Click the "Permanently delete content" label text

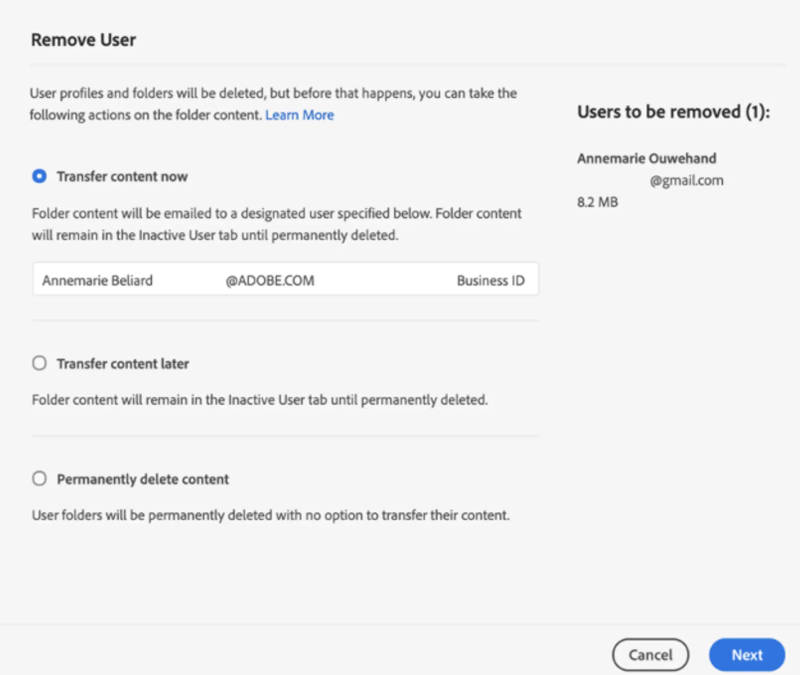point(143,479)
